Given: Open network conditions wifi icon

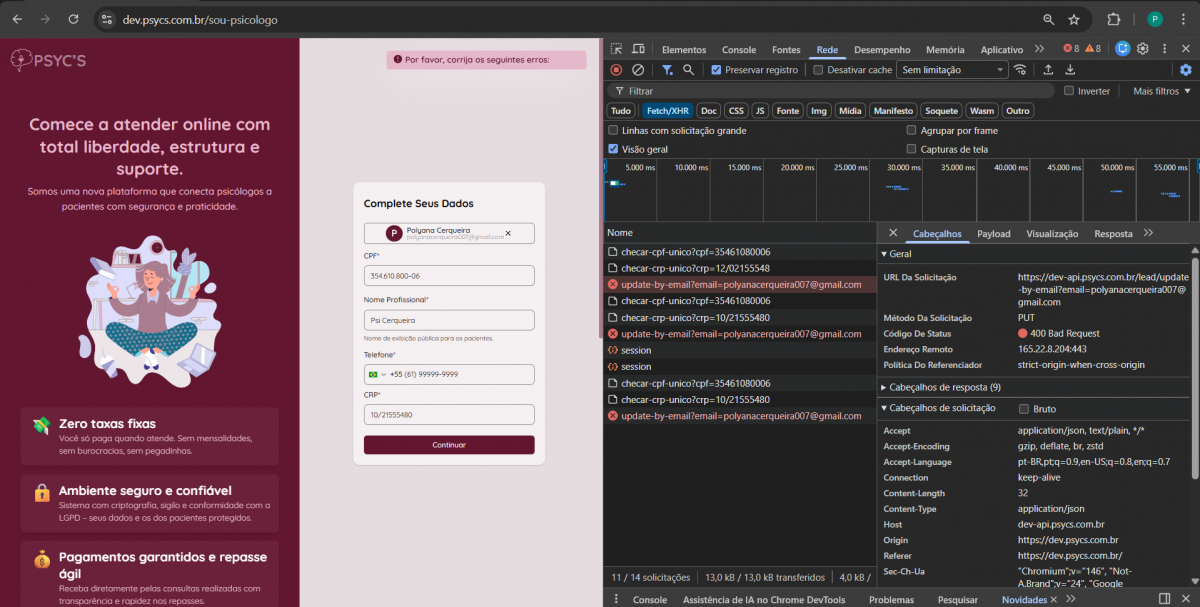Looking at the screenshot, I should (1020, 70).
